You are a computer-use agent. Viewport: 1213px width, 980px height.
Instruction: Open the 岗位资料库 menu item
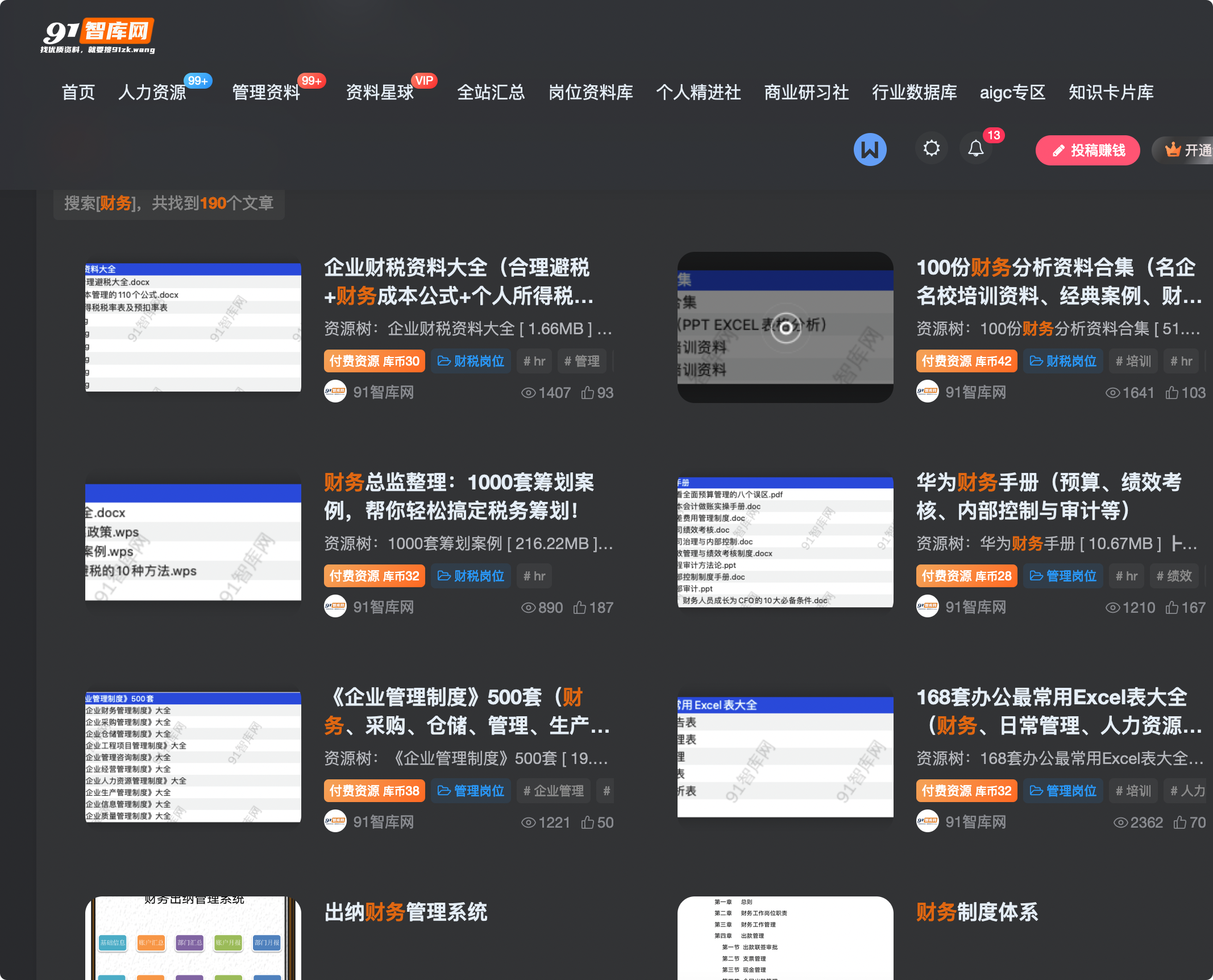click(x=591, y=93)
